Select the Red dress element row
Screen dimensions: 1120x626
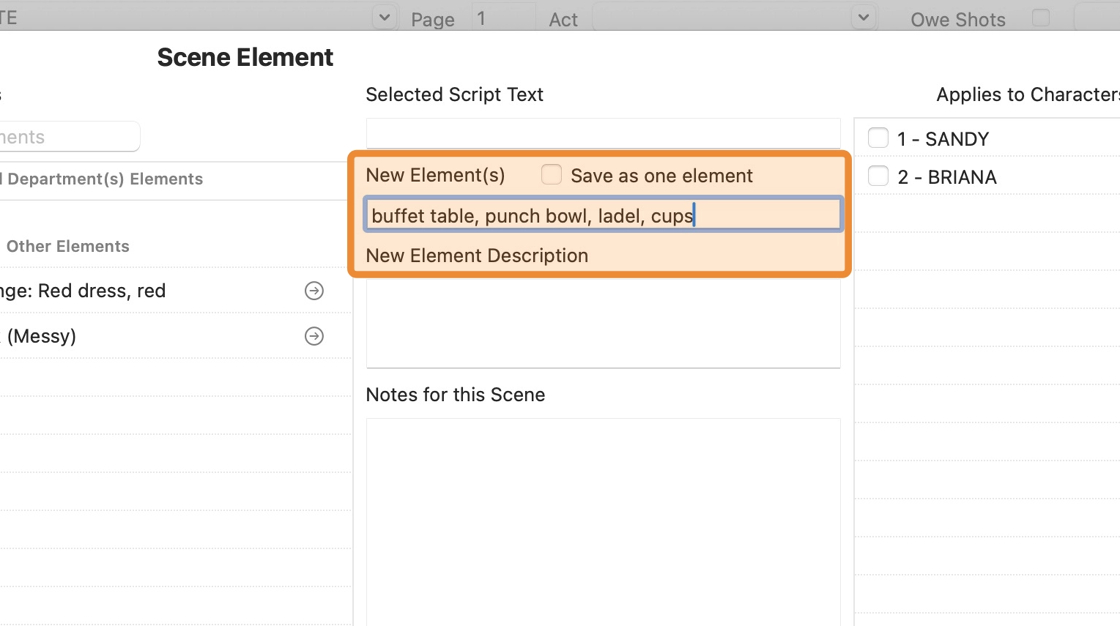coord(150,291)
